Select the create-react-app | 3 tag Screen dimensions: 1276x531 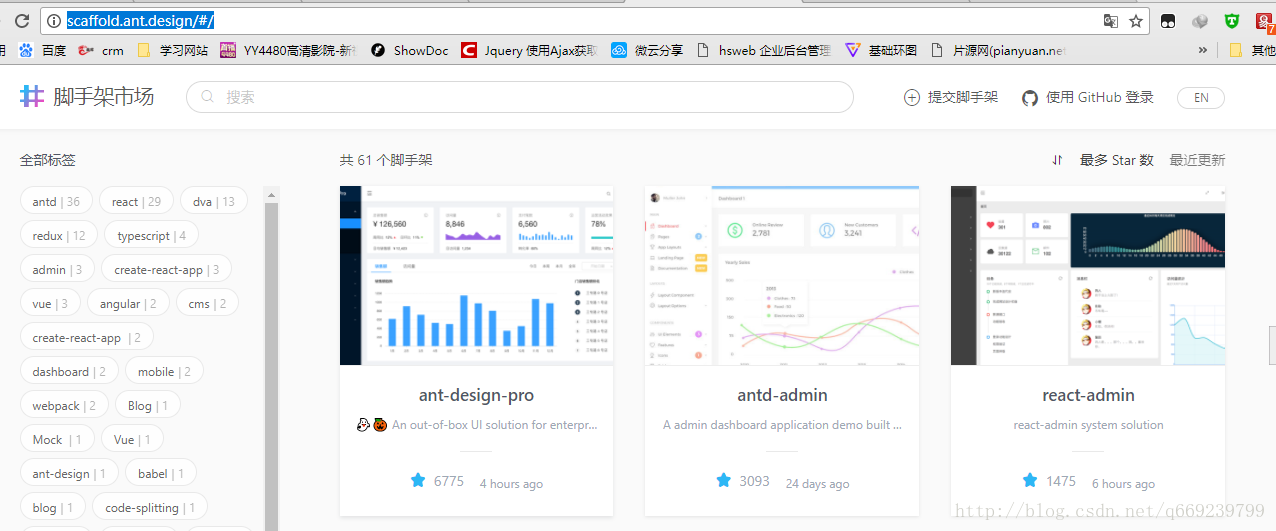(x=167, y=269)
